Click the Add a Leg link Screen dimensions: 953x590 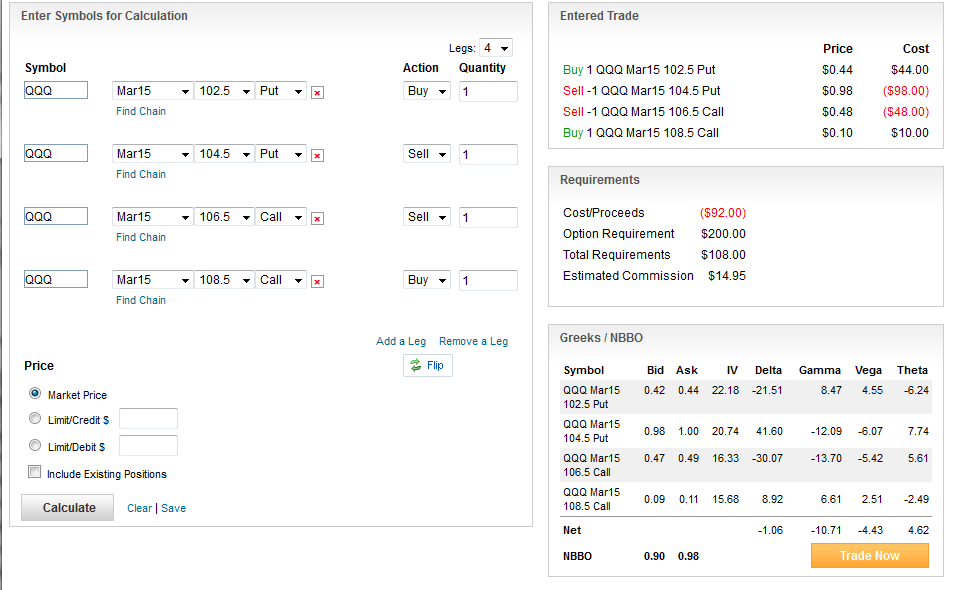click(400, 342)
